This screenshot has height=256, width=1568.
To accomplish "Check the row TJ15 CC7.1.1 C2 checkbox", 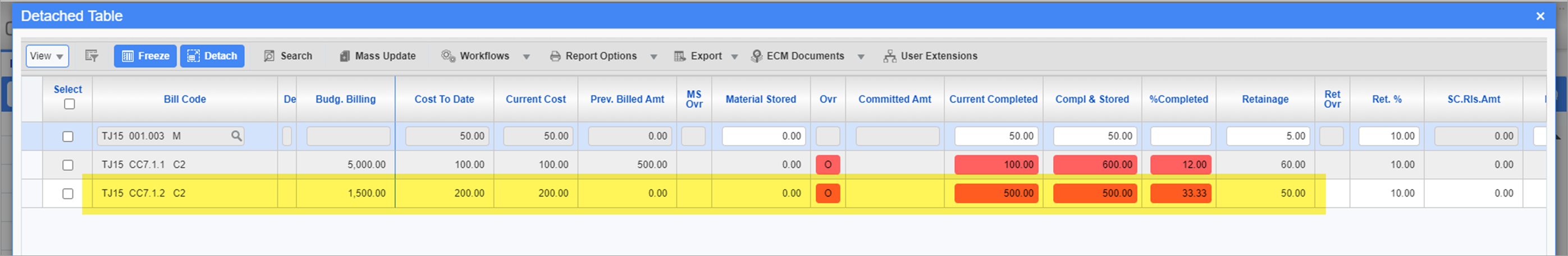I will pyautogui.click(x=68, y=165).
